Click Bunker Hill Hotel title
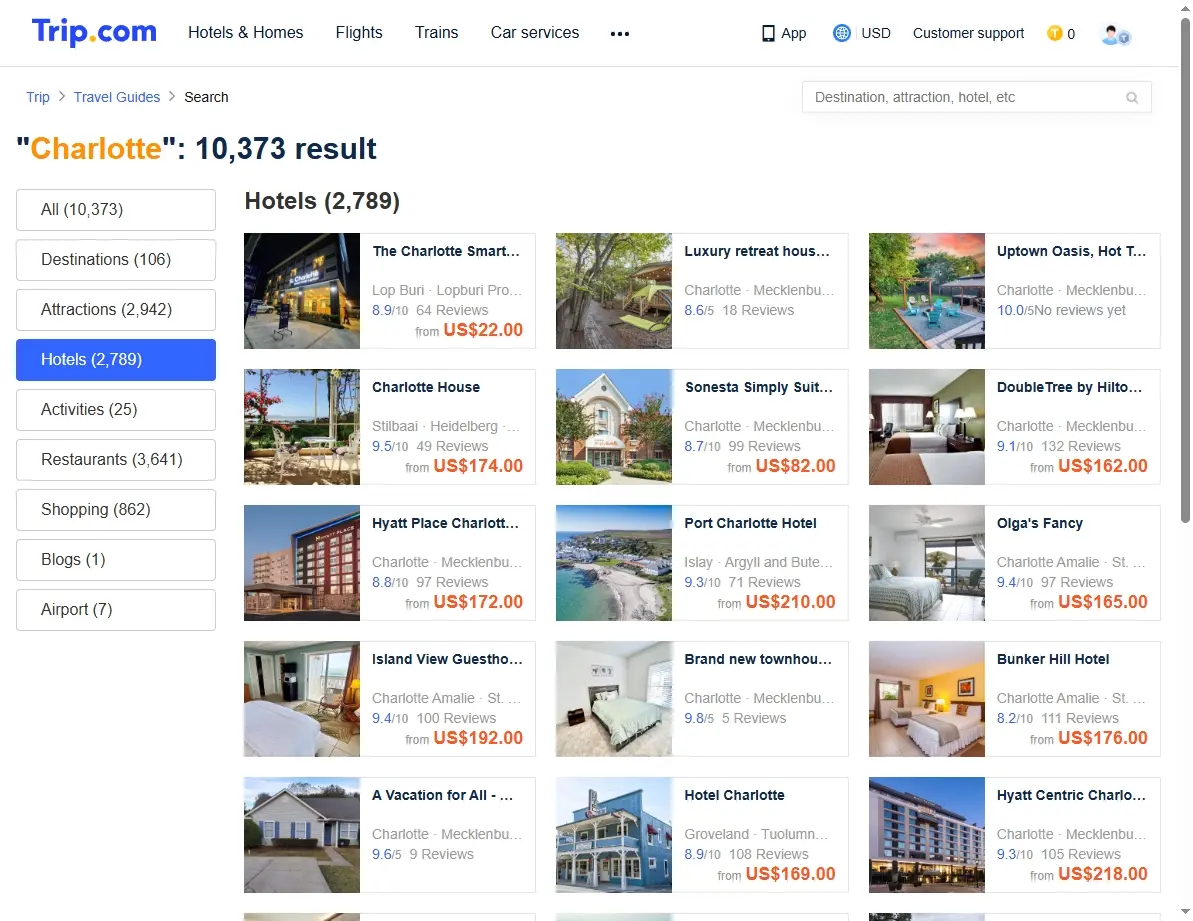1193x921 pixels. [1053, 659]
